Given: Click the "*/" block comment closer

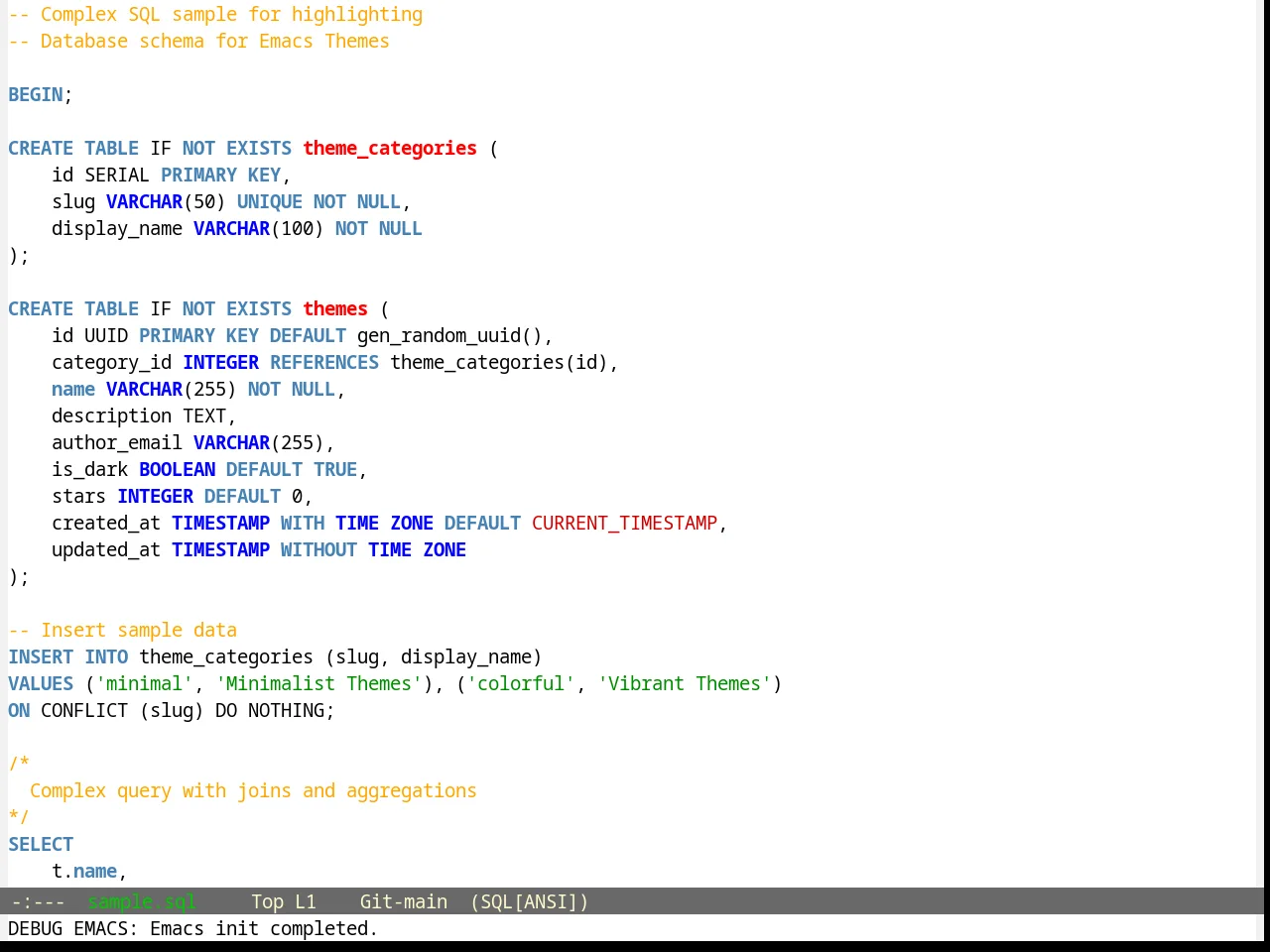Looking at the screenshot, I should tap(19, 817).
